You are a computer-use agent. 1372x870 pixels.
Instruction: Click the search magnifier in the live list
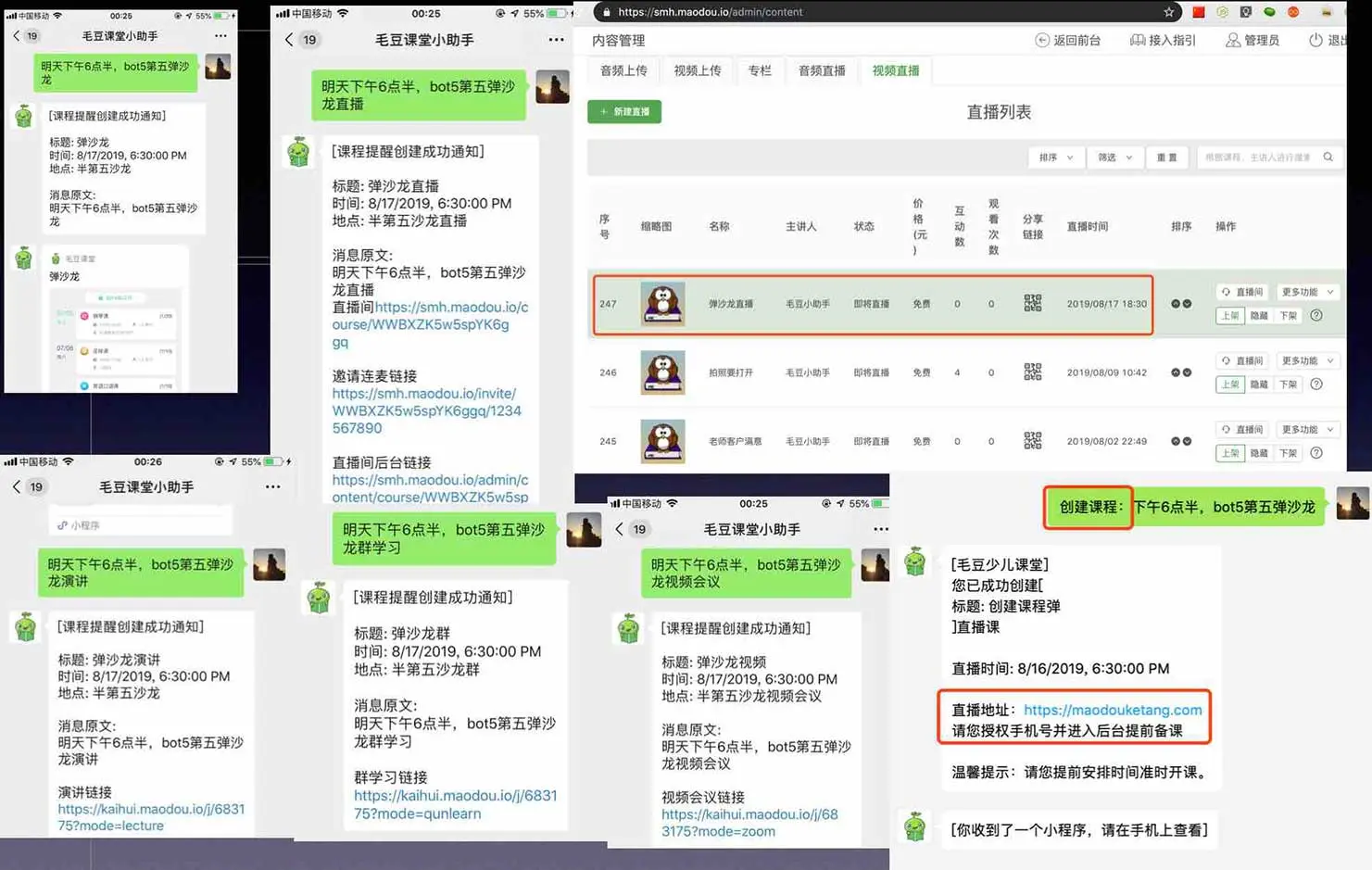tap(1328, 158)
